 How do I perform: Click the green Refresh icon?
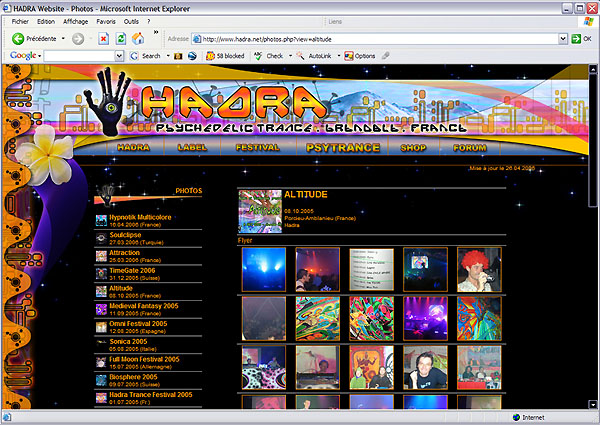click(121, 39)
